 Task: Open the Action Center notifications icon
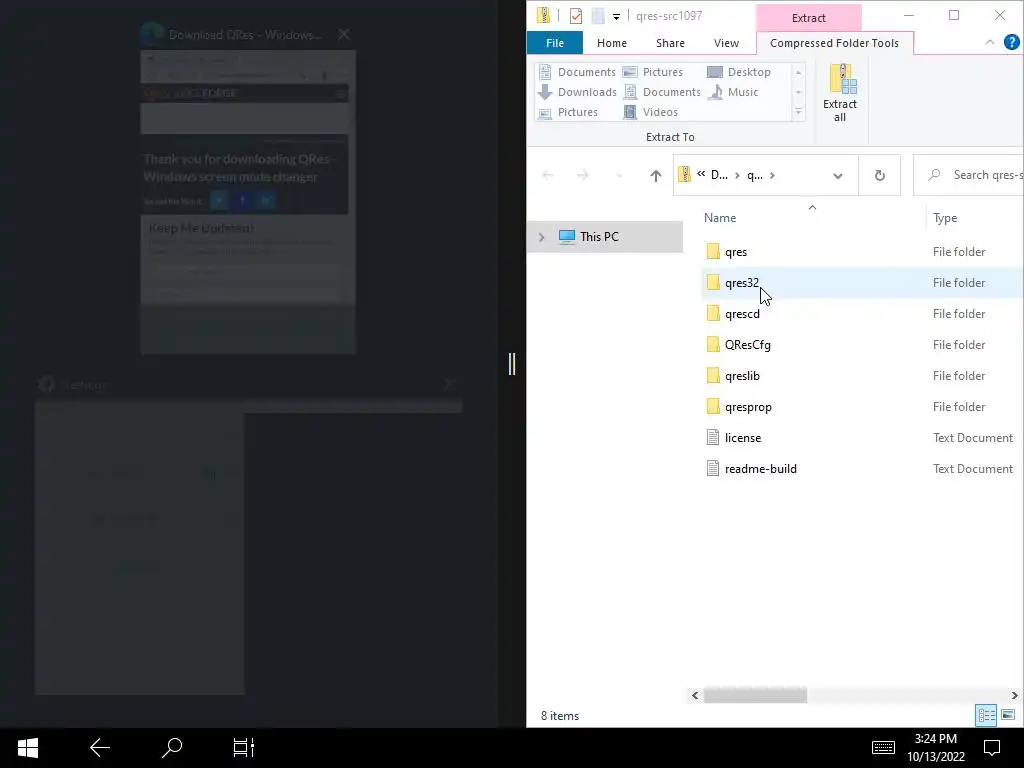click(992, 748)
